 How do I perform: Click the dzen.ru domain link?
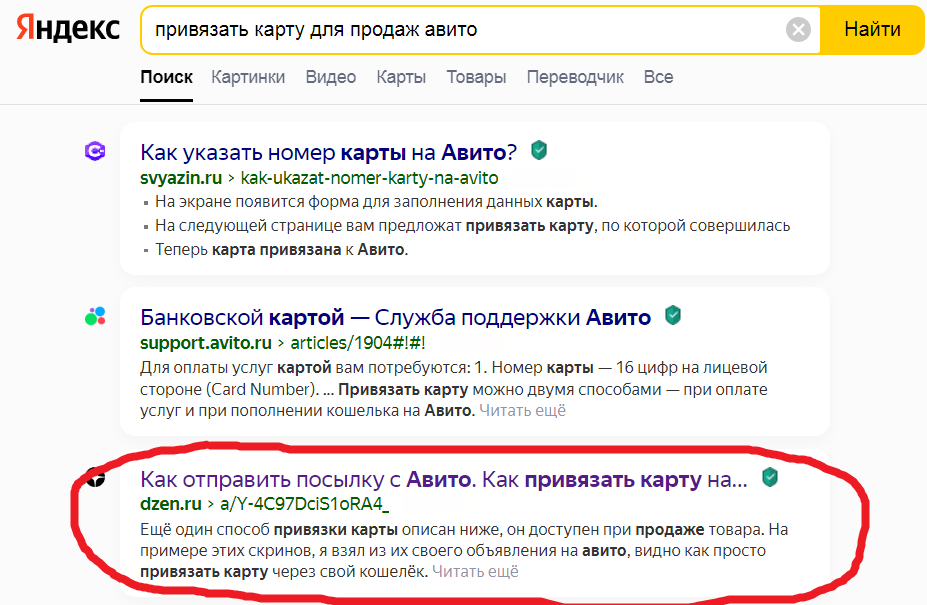click(171, 504)
